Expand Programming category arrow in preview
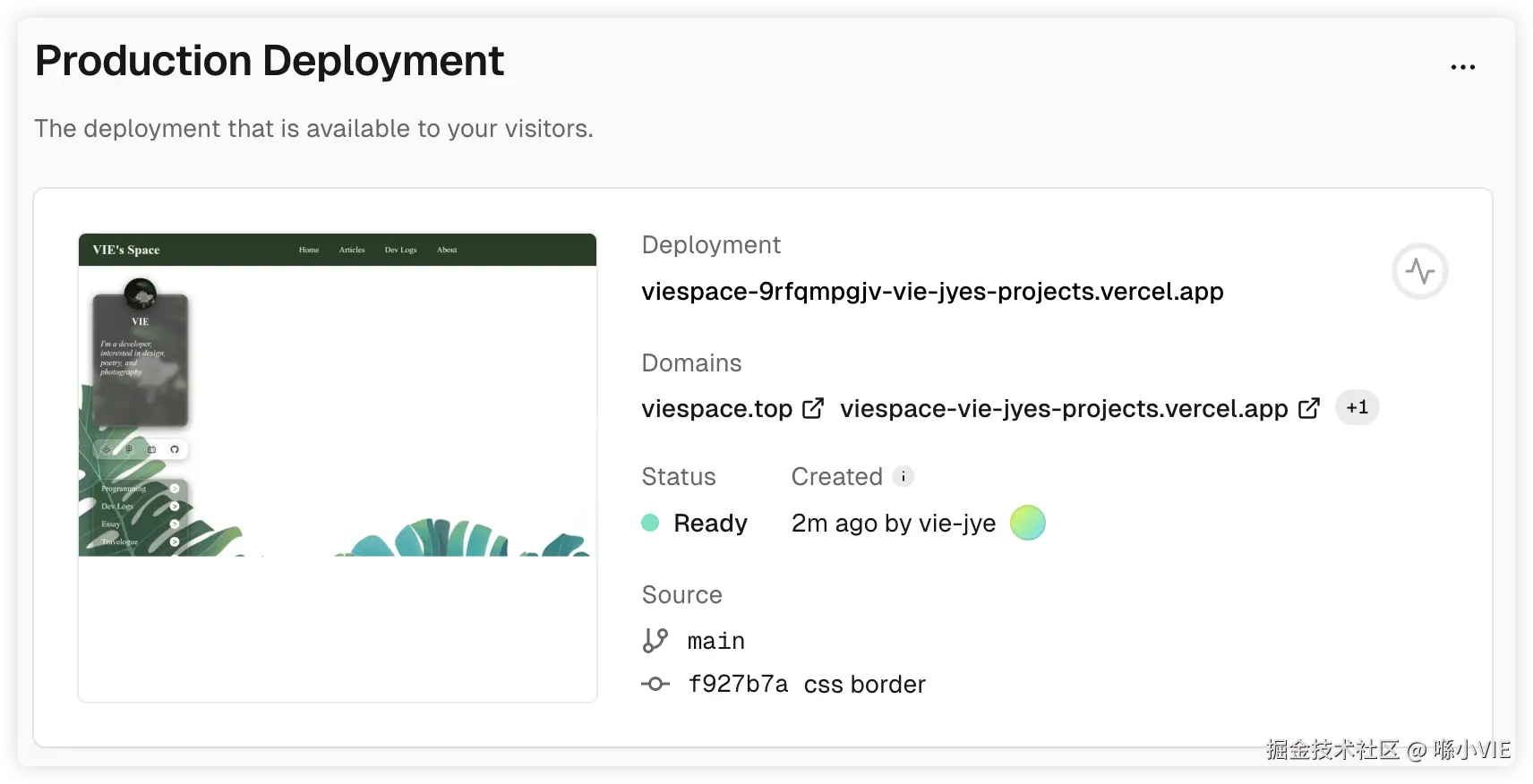The height and width of the screenshot is (784, 1533). click(x=175, y=489)
